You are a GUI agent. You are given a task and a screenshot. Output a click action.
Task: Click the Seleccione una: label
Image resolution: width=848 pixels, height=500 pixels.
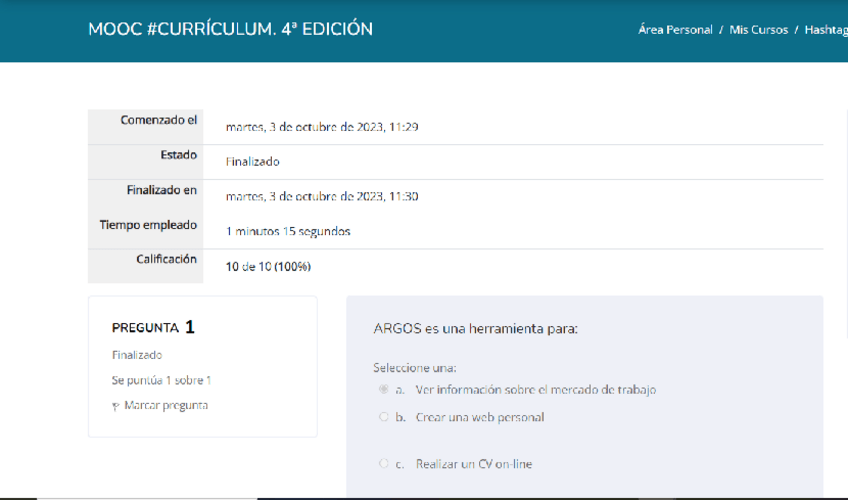tap(415, 368)
